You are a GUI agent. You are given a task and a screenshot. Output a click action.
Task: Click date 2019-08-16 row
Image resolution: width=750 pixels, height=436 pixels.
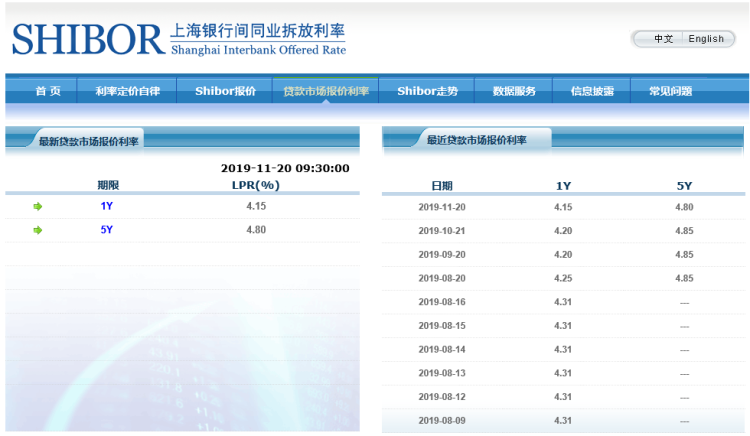[441, 302]
